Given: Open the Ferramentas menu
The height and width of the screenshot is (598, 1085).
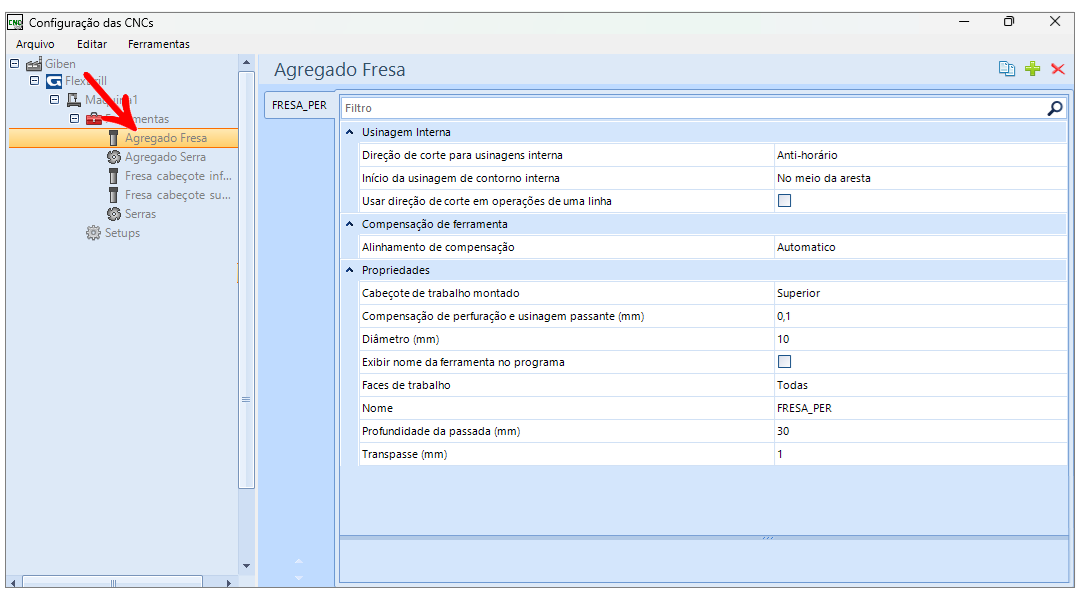Looking at the screenshot, I should (x=158, y=44).
